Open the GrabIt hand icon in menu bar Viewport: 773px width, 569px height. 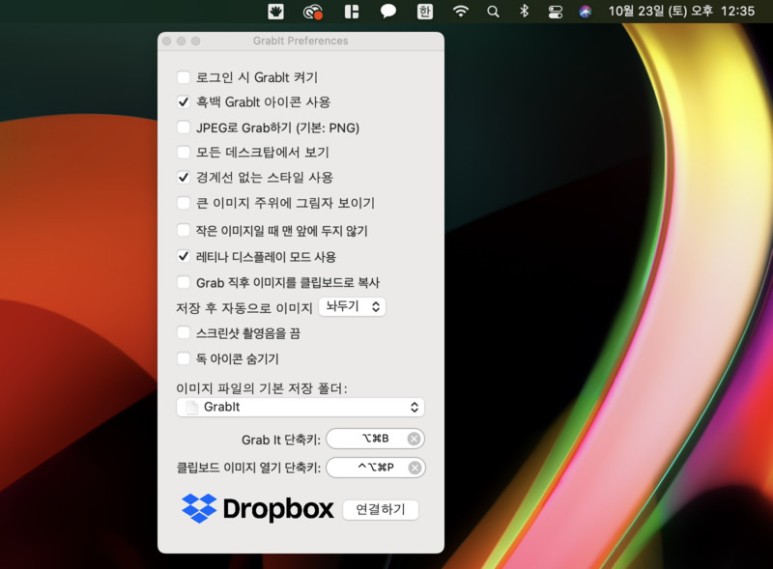click(x=276, y=11)
